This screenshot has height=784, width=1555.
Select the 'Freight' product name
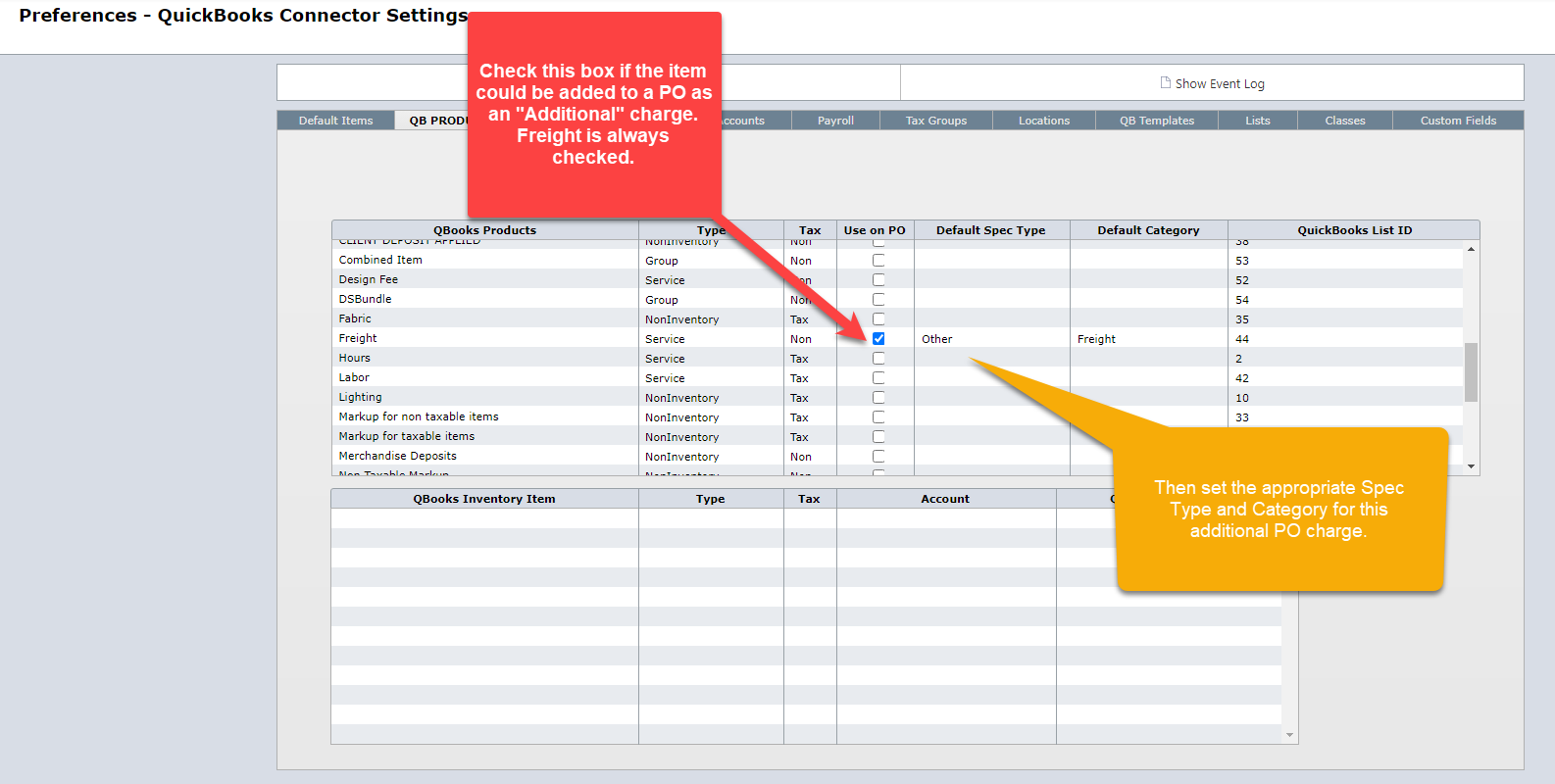358,338
